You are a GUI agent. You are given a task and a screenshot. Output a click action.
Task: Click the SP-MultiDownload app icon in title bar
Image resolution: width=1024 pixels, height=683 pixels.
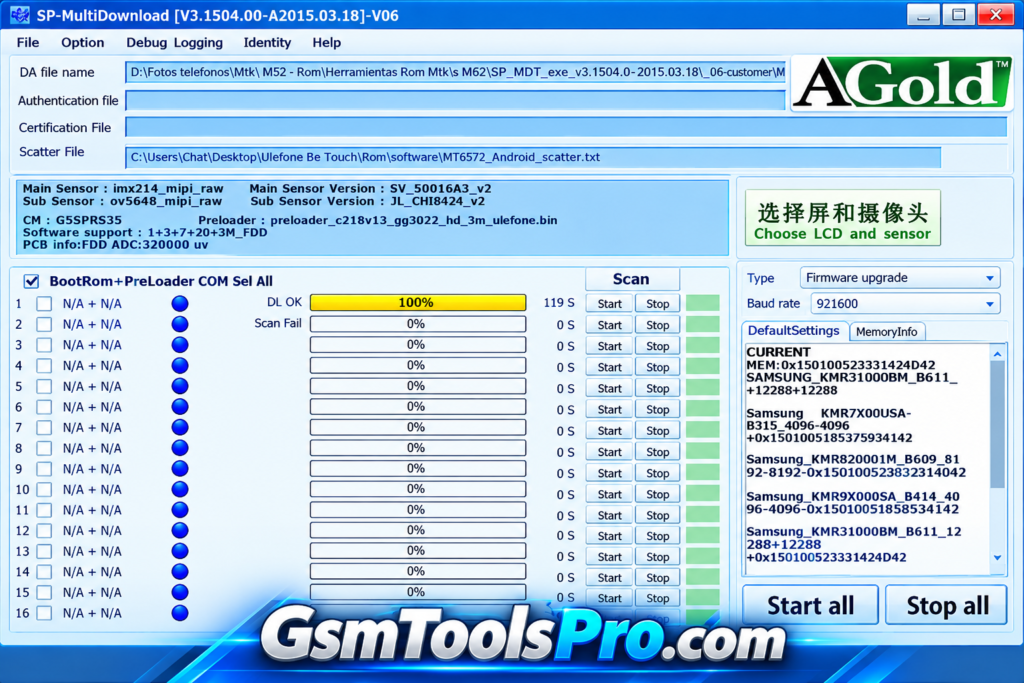click(20, 14)
